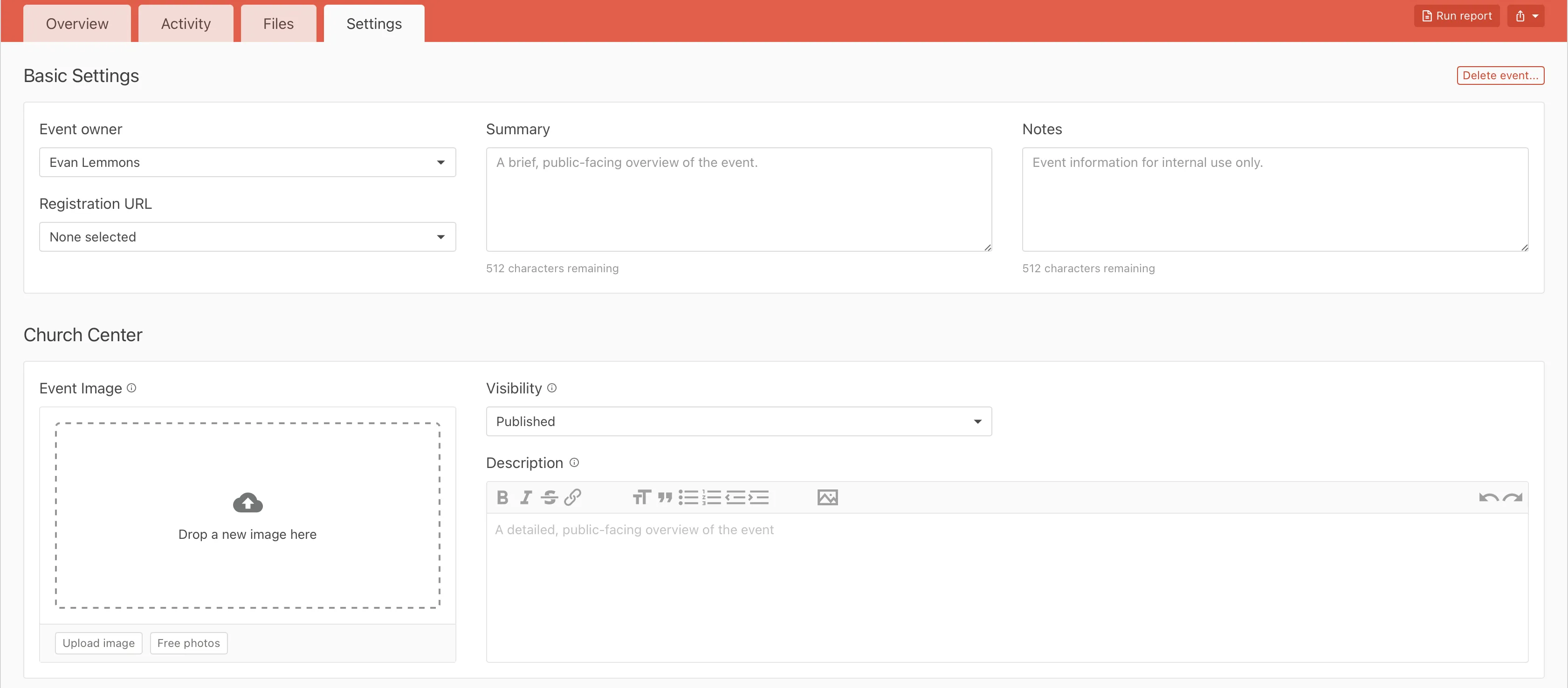Click the Delete event button
This screenshot has width=1568, height=688.
click(x=1500, y=75)
